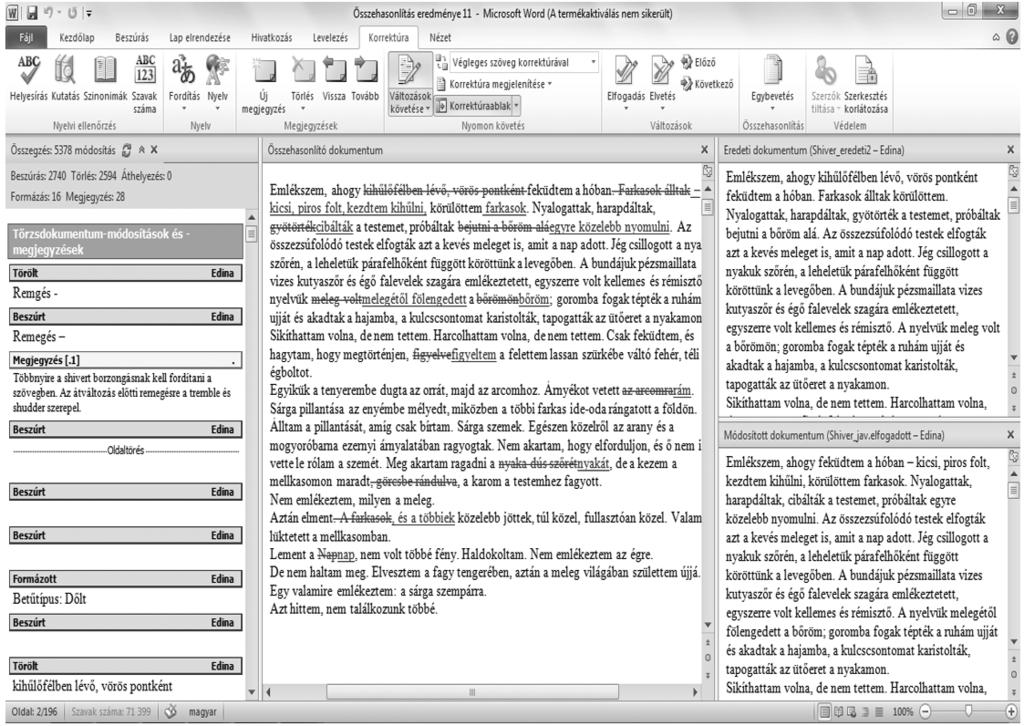Click the proofing status icon in status bar

click(x=170, y=712)
